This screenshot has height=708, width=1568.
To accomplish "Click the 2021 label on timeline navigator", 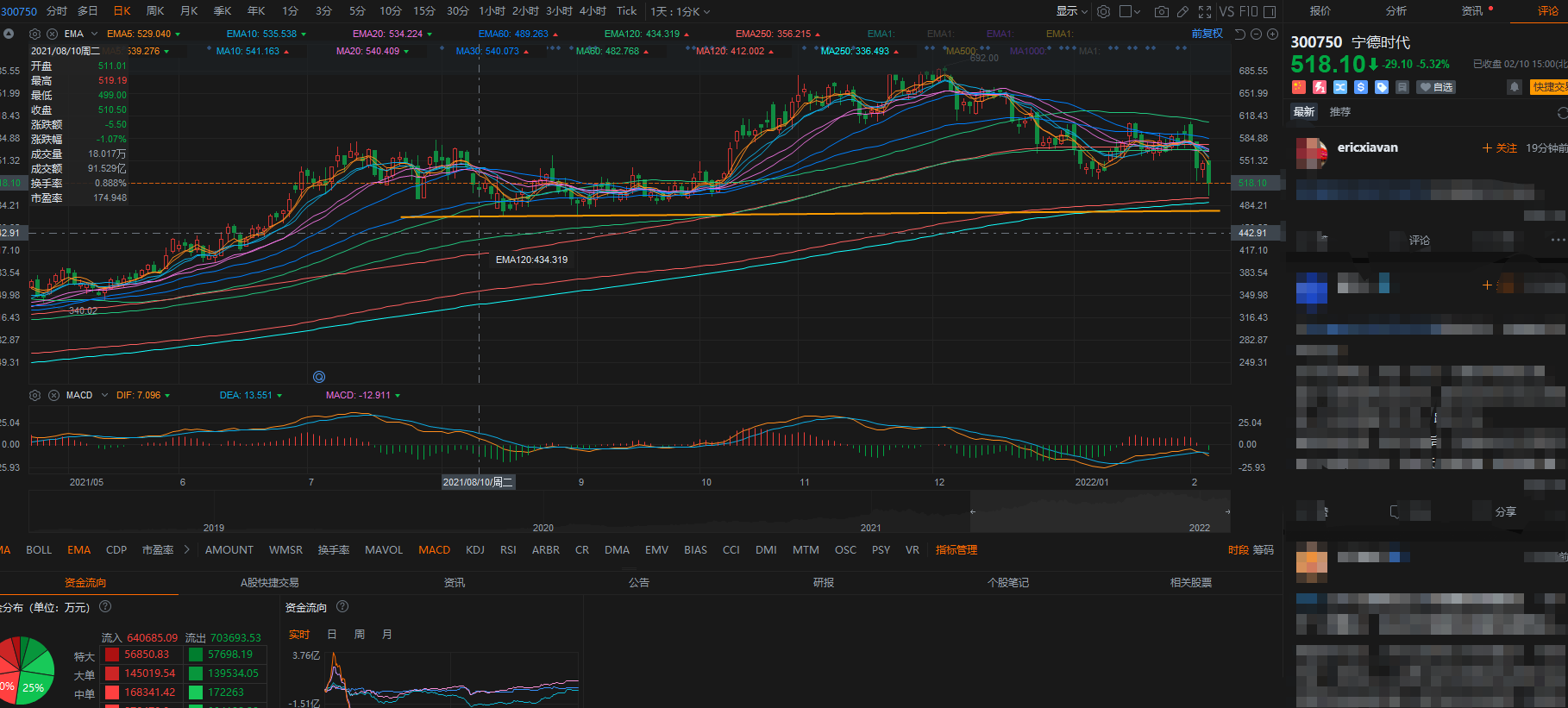I will click(x=871, y=528).
